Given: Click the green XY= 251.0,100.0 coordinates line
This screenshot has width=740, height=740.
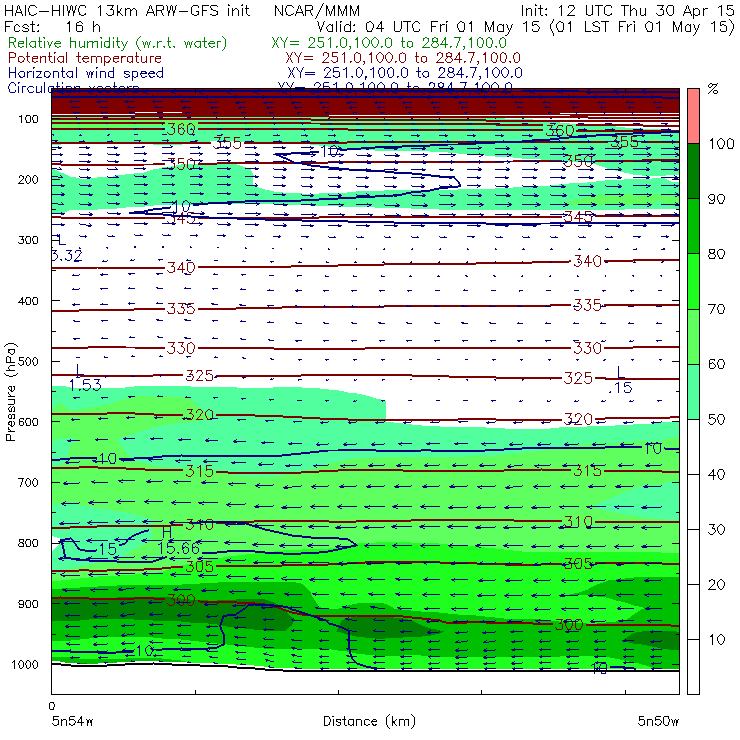Looking at the screenshot, I should coord(389,43).
